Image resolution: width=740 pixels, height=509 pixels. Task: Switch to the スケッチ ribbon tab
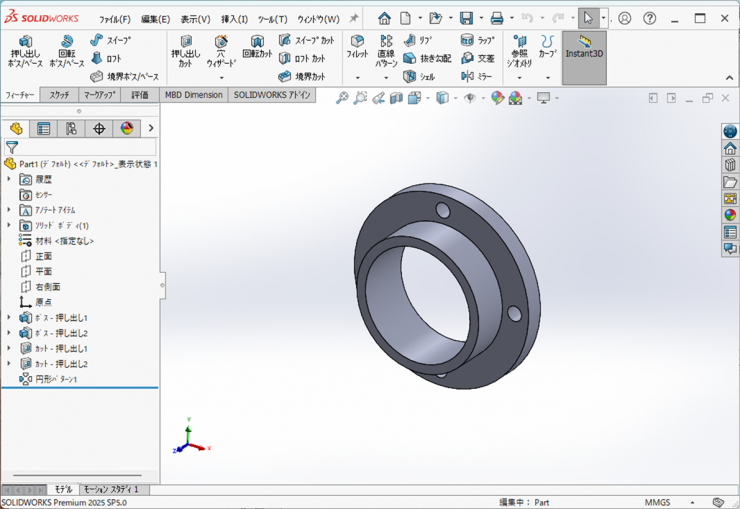[59, 95]
